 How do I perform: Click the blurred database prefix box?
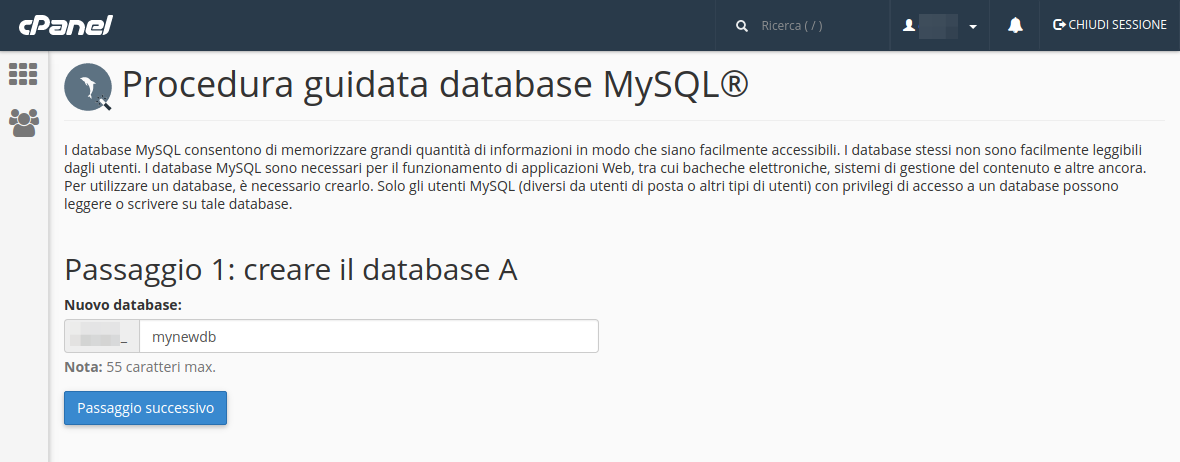pyautogui.click(x=102, y=336)
